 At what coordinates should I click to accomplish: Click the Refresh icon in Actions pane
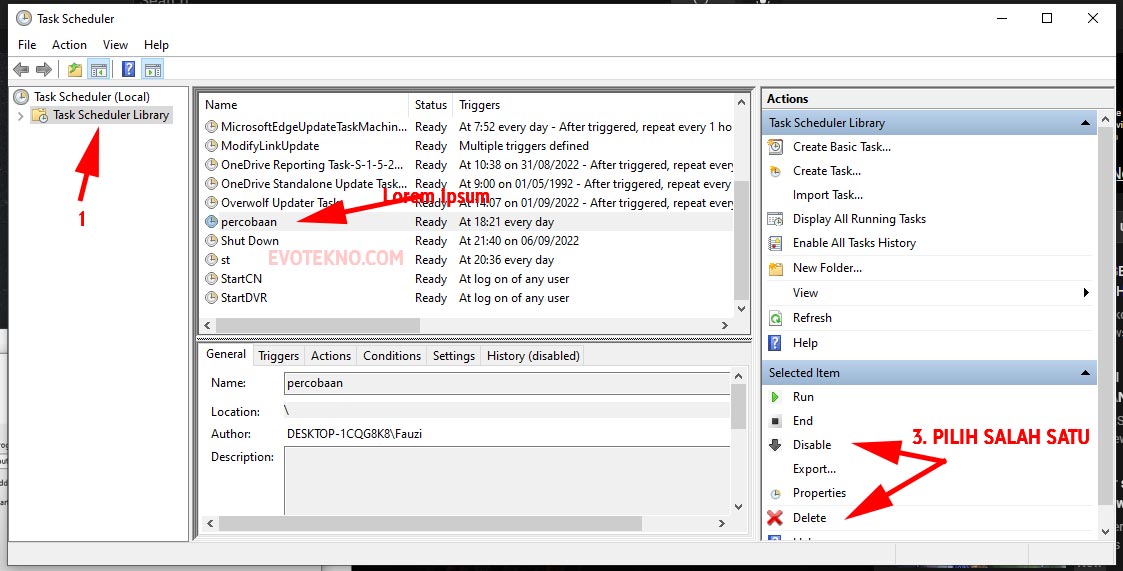point(775,318)
